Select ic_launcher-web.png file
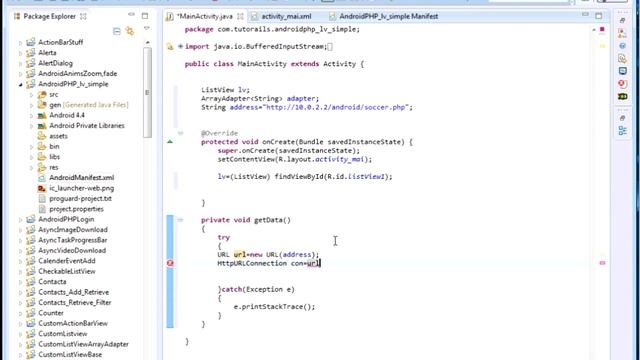Screen dimensions: 640x360 pos(82,188)
